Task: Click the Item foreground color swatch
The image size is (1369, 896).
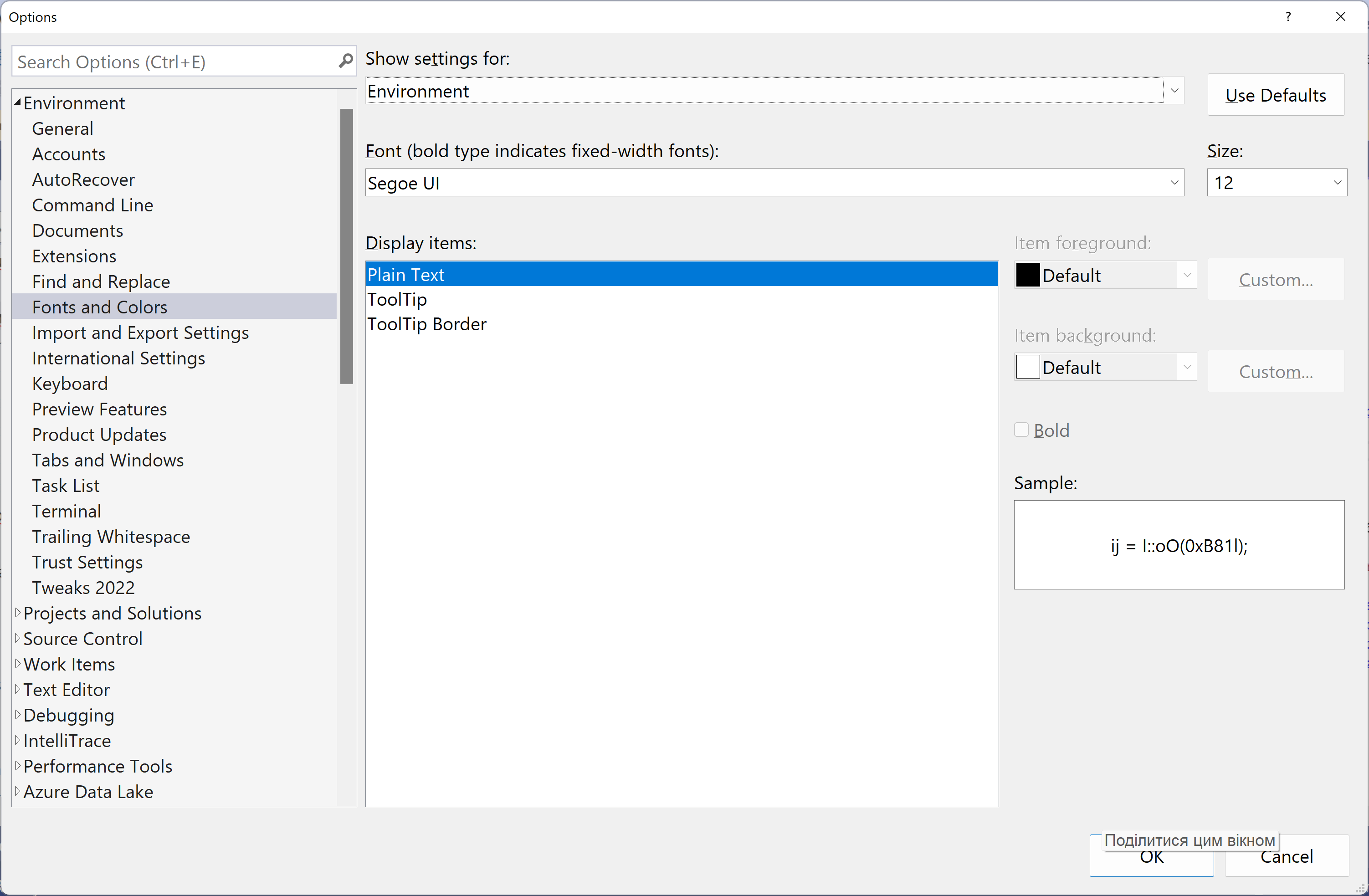Action: coord(1027,275)
